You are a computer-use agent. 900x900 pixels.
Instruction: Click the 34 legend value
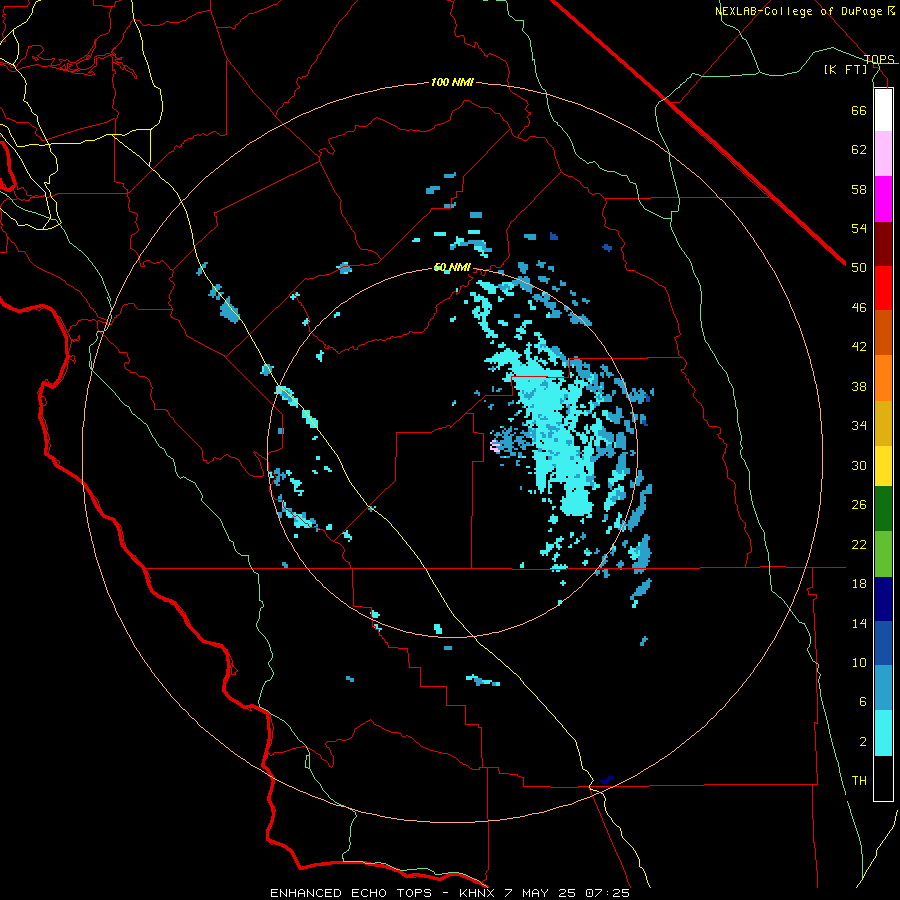(x=859, y=426)
